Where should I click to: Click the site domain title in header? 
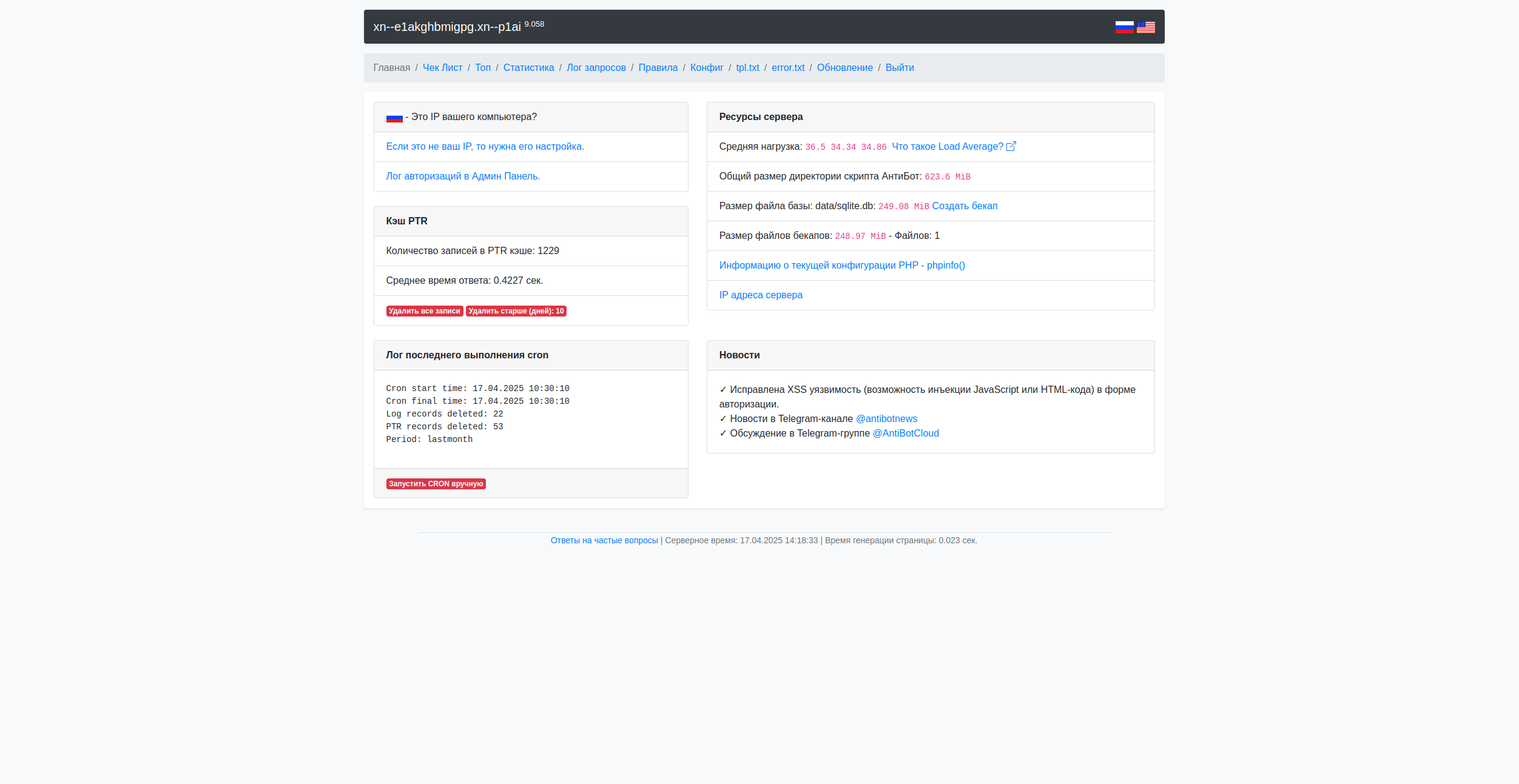pos(447,27)
